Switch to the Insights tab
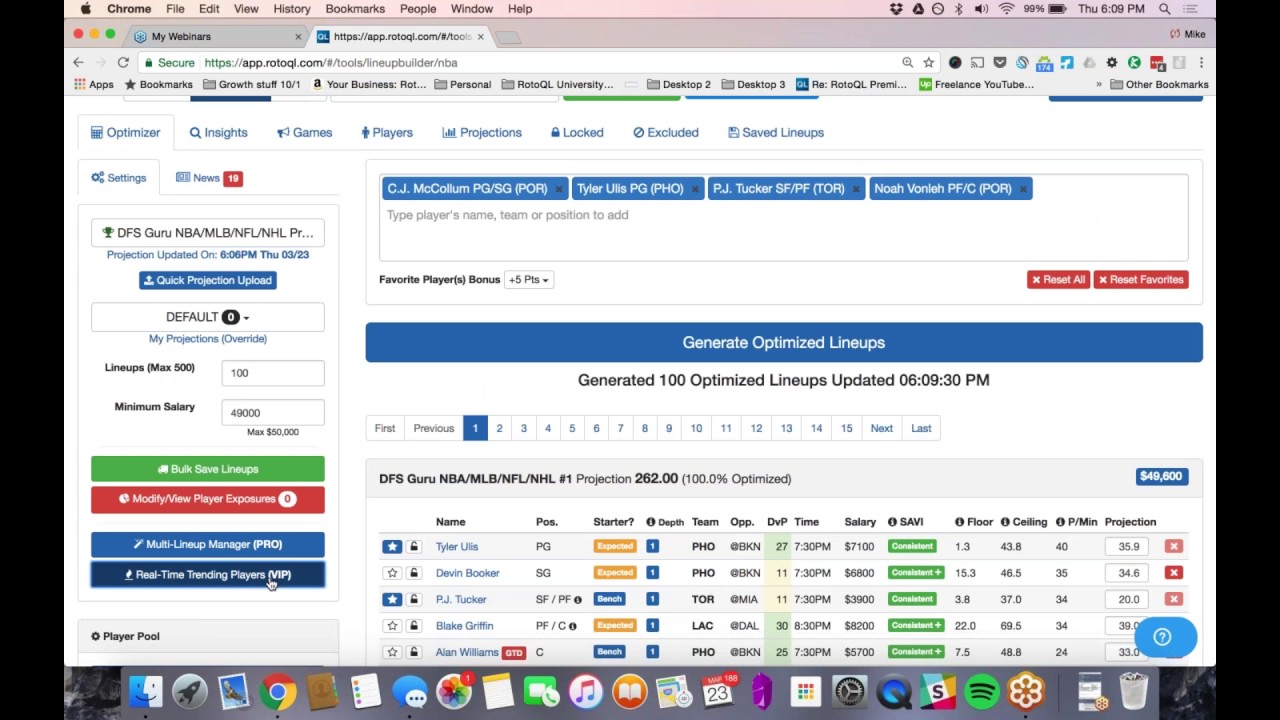1280x720 pixels. point(218,133)
